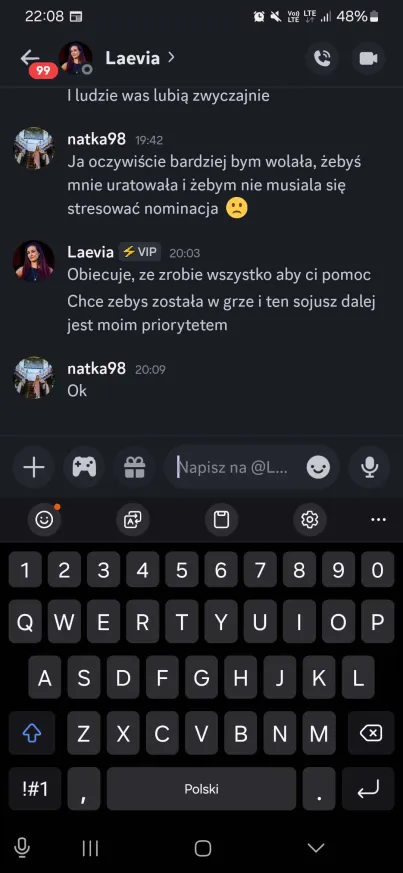Open keyboard clipboard icon

coord(221,520)
